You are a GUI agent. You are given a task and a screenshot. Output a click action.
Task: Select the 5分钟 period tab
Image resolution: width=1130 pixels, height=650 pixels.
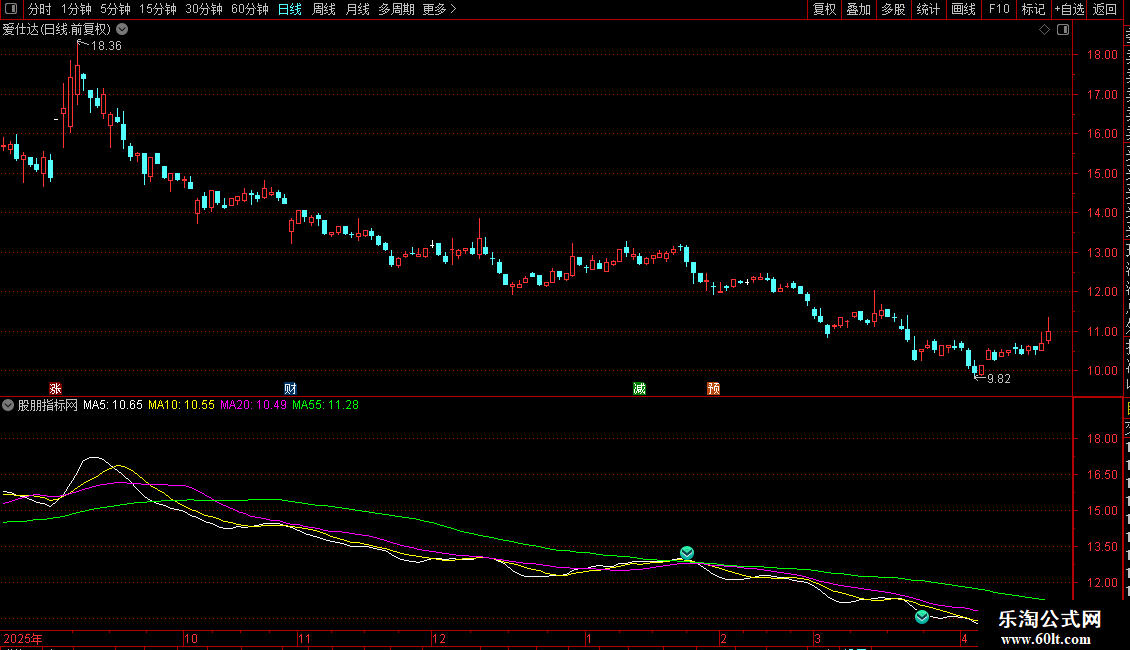[115, 9]
